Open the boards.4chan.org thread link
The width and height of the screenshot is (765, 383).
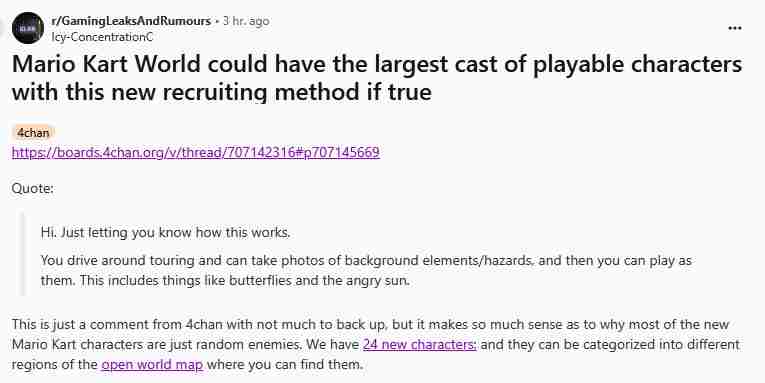[196, 153]
